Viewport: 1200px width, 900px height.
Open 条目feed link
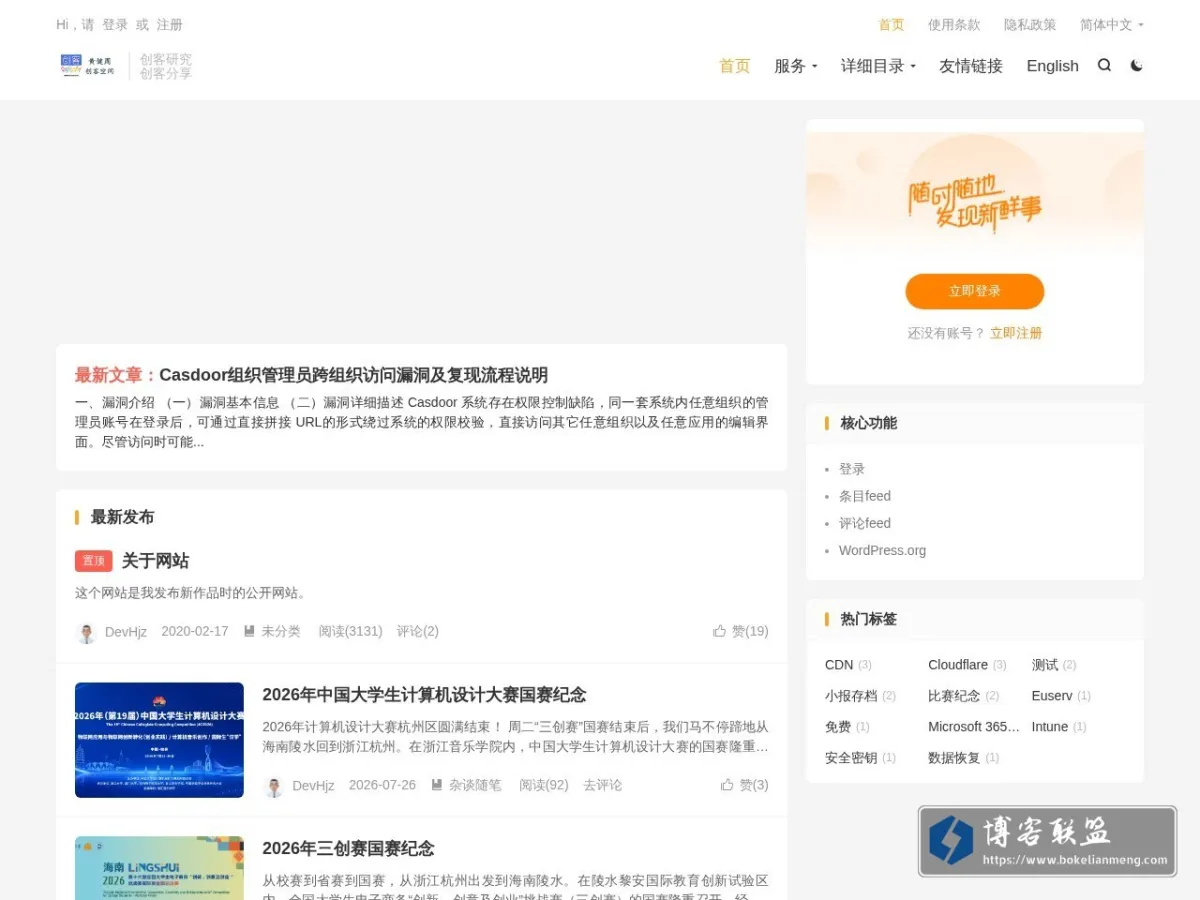coord(865,496)
